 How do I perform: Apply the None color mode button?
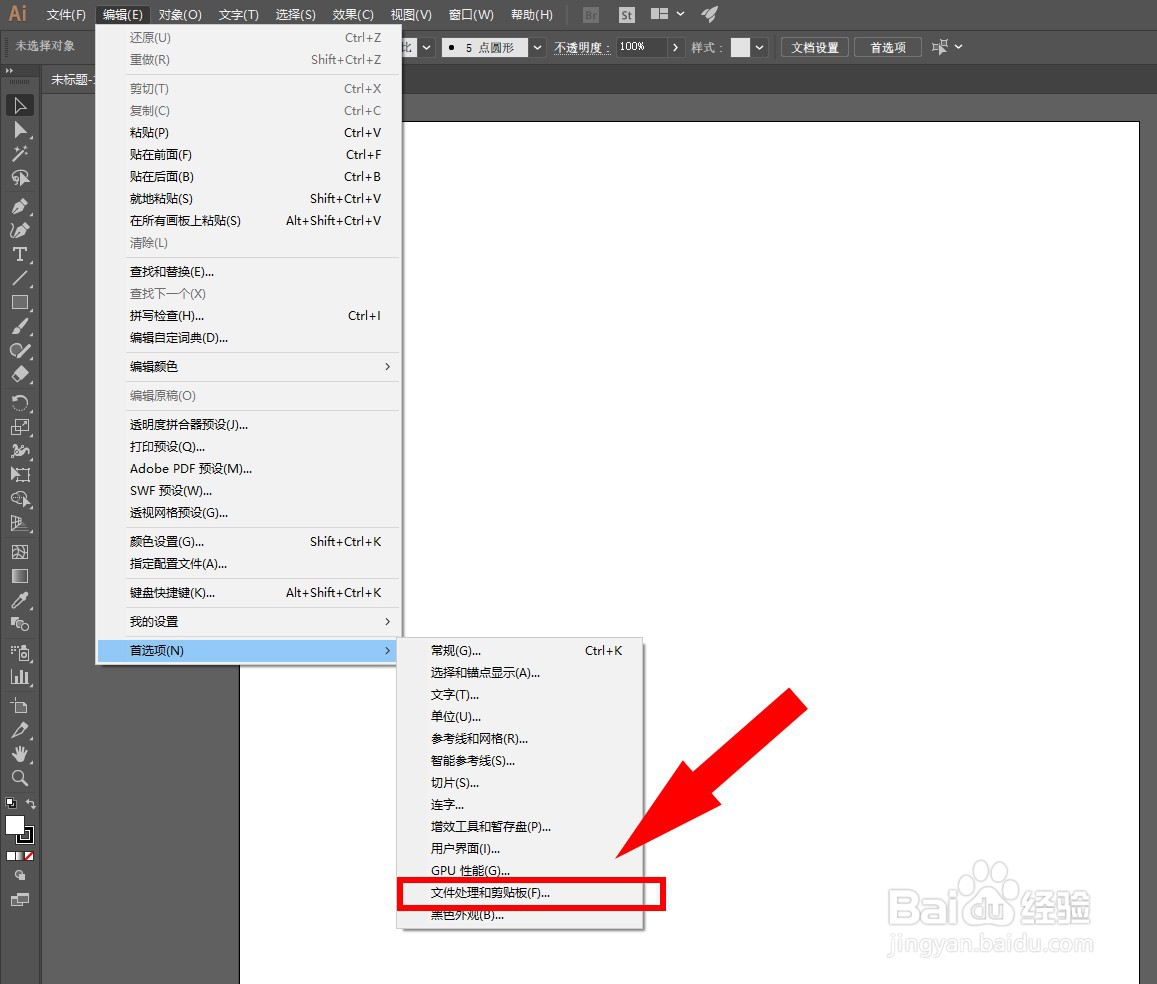(x=30, y=856)
